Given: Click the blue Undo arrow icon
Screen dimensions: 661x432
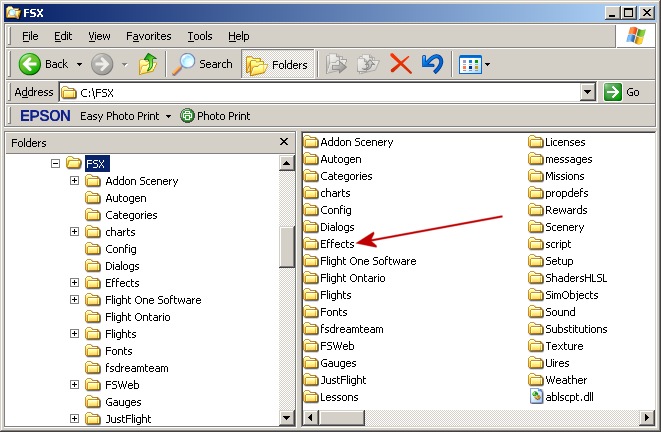Looking at the screenshot, I should [x=431, y=64].
